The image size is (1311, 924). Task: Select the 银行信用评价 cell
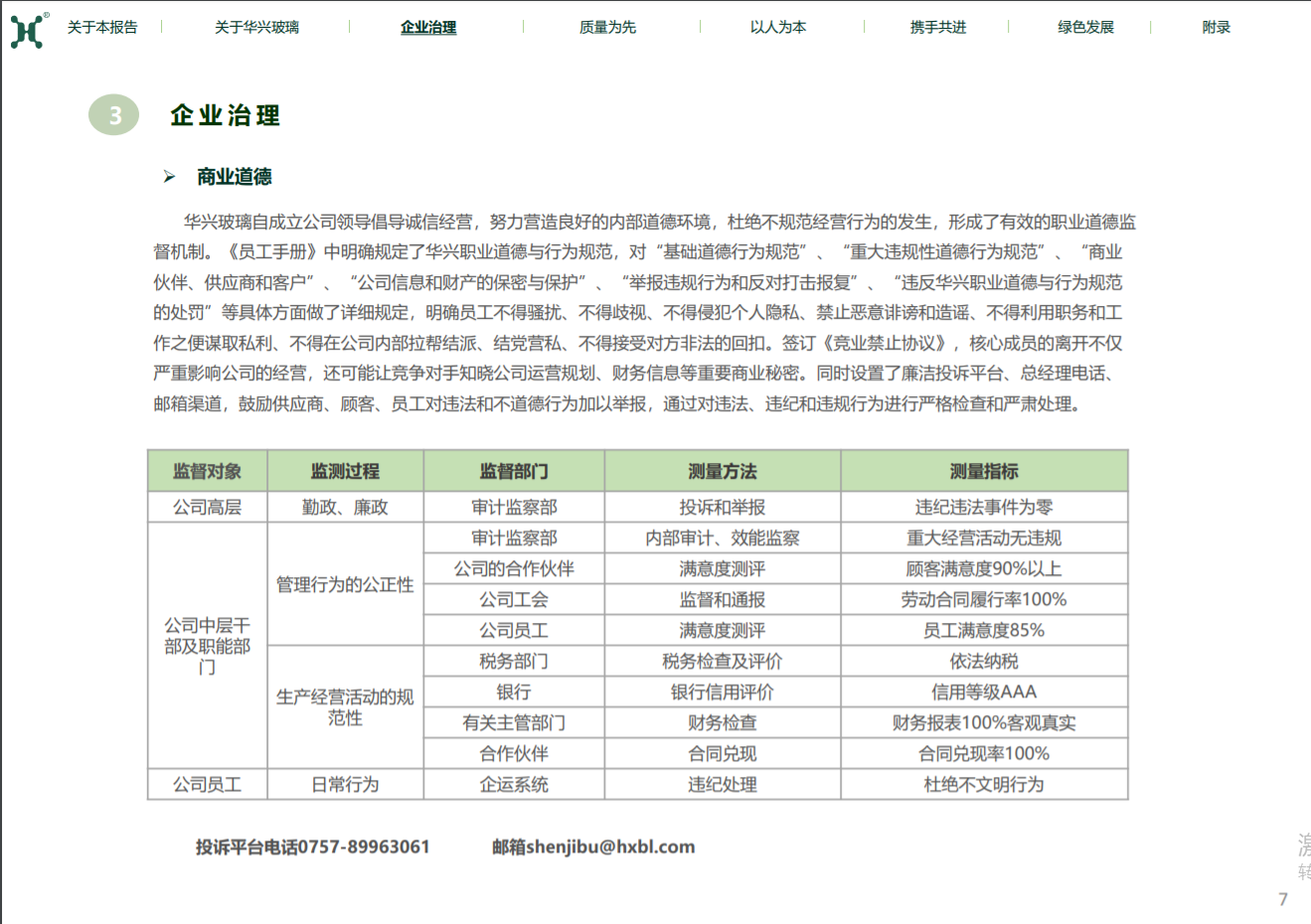coord(723,692)
